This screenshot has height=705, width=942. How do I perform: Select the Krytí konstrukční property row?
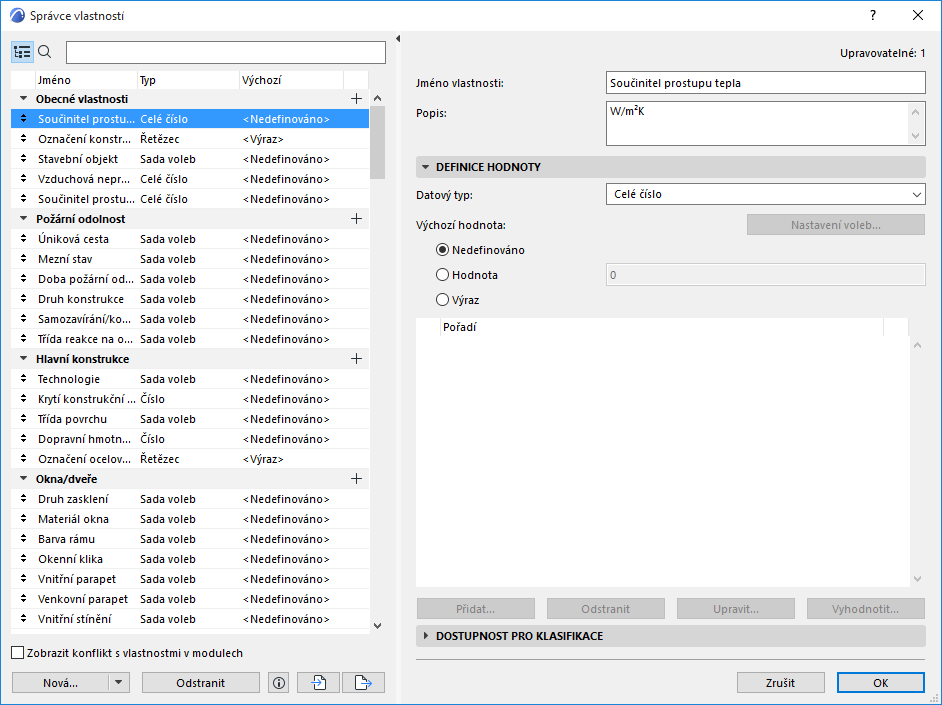coord(190,399)
